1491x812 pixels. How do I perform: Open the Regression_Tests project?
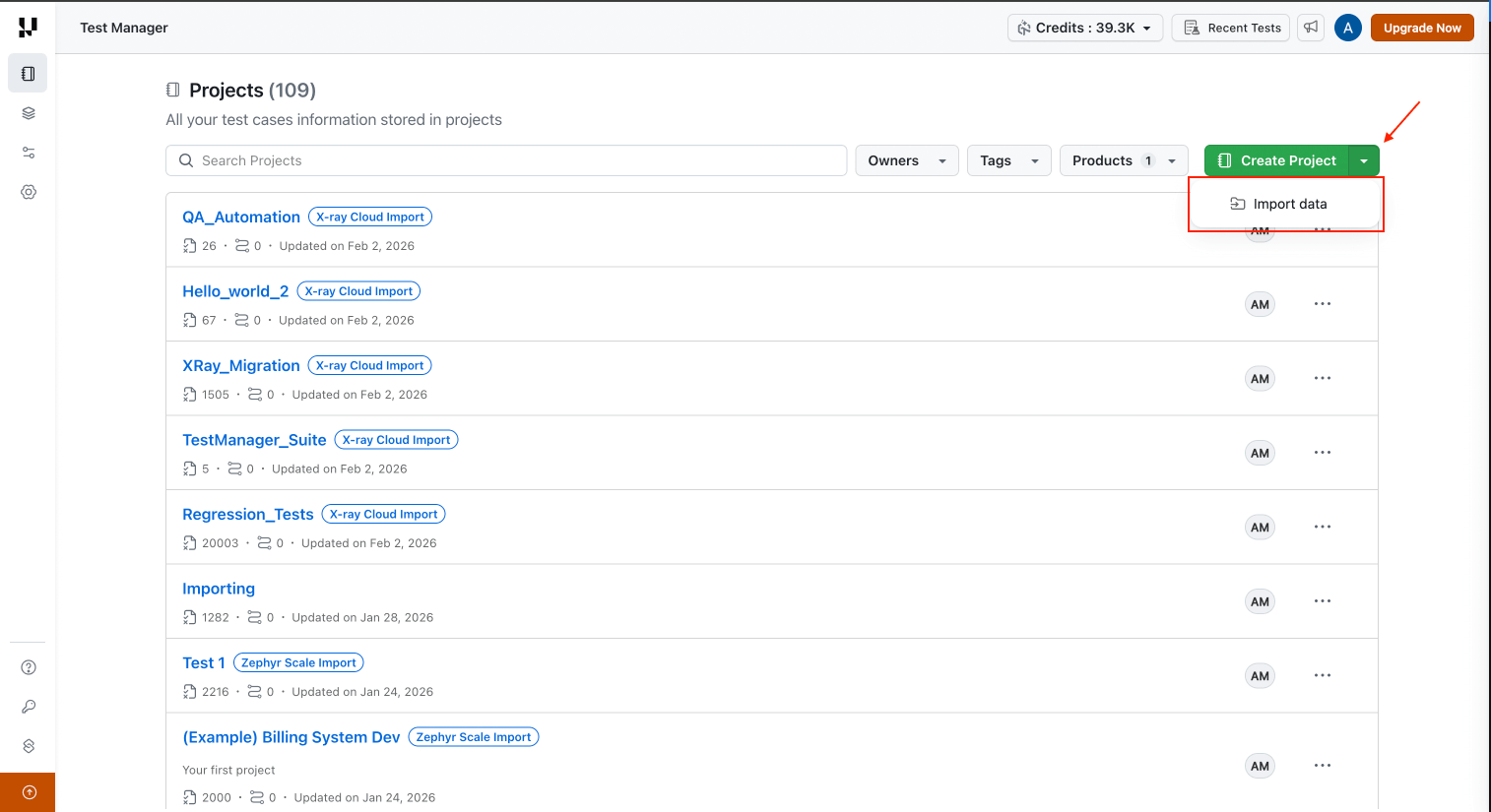click(x=247, y=514)
